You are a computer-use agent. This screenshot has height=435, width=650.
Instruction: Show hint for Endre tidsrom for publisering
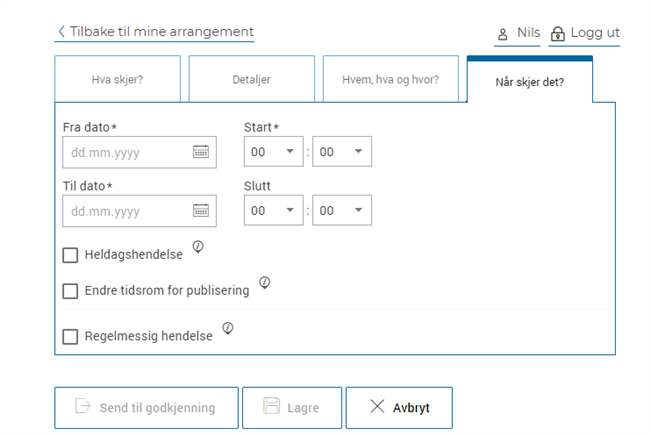(264, 283)
